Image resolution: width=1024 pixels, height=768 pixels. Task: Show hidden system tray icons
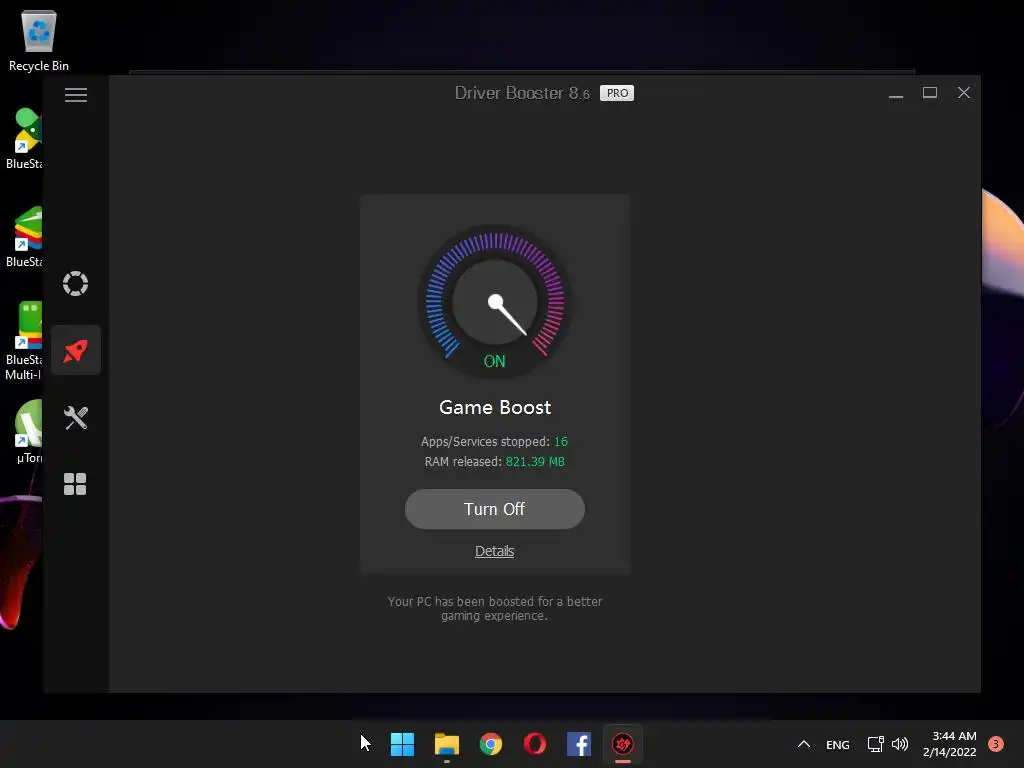click(804, 744)
